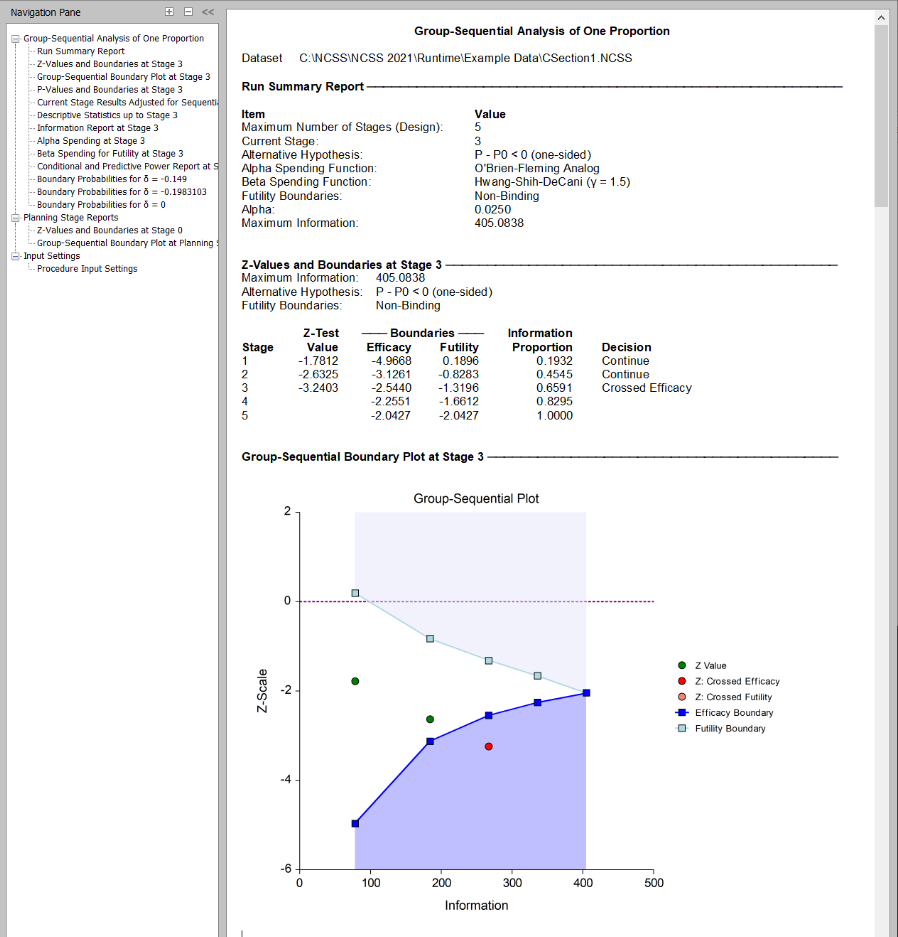
Task: Click the Z Value green legend marker
Action: pos(682,666)
